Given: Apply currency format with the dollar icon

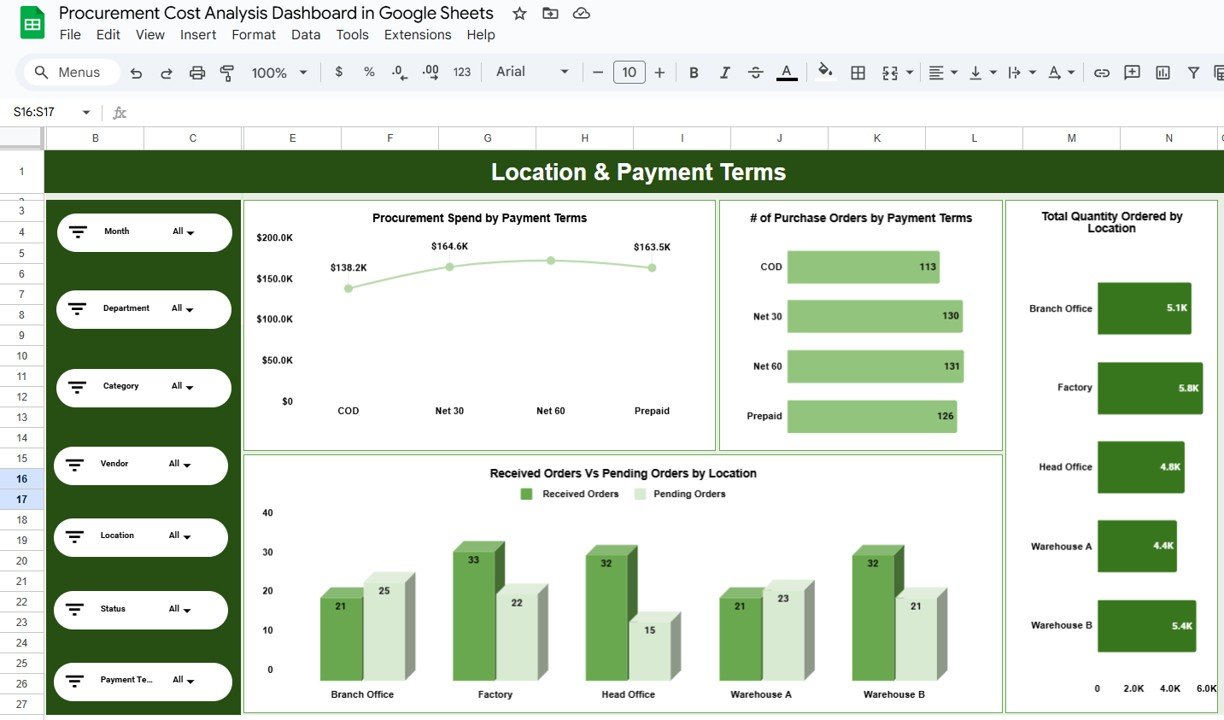Looking at the screenshot, I should (338, 72).
